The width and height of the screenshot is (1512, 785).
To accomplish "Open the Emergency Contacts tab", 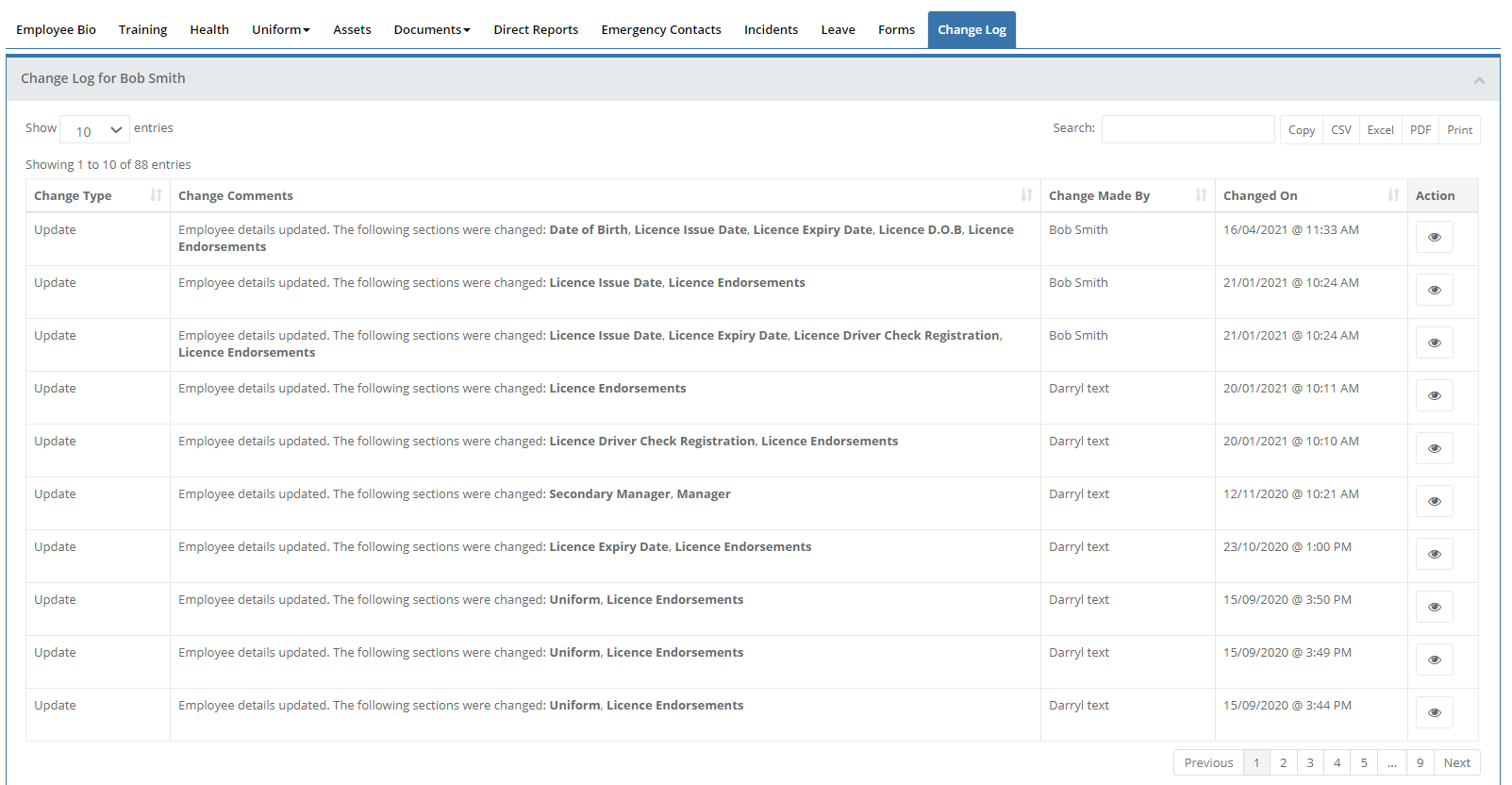I will 661,30.
